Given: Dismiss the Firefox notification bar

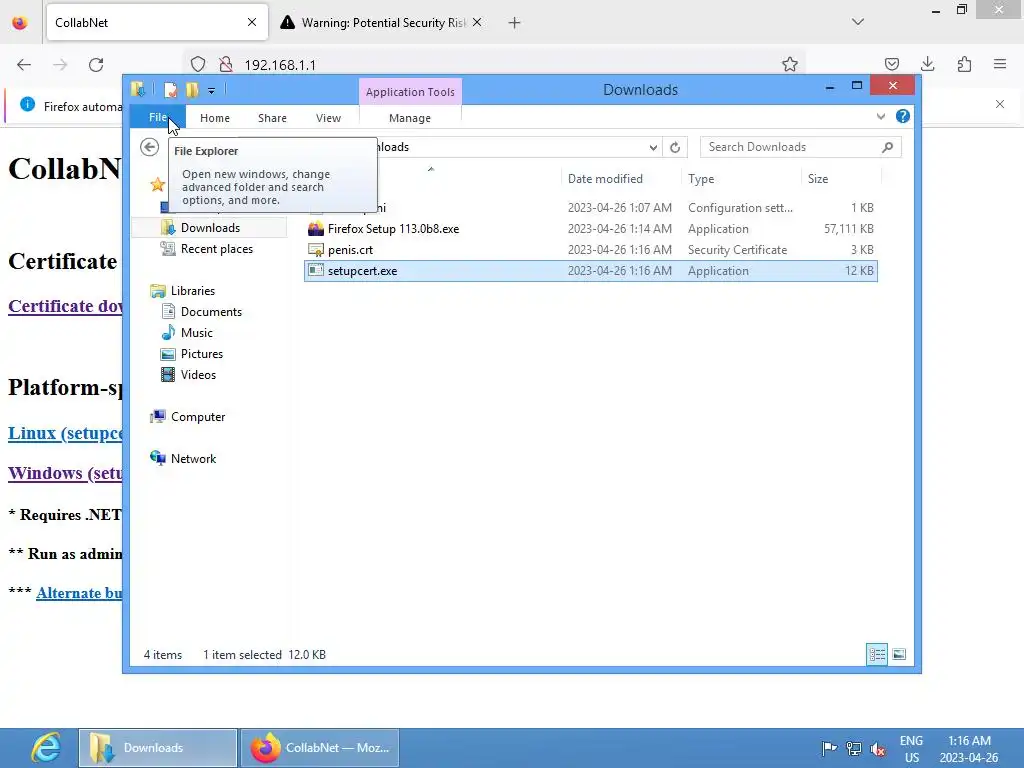Looking at the screenshot, I should click(x=1000, y=104).
